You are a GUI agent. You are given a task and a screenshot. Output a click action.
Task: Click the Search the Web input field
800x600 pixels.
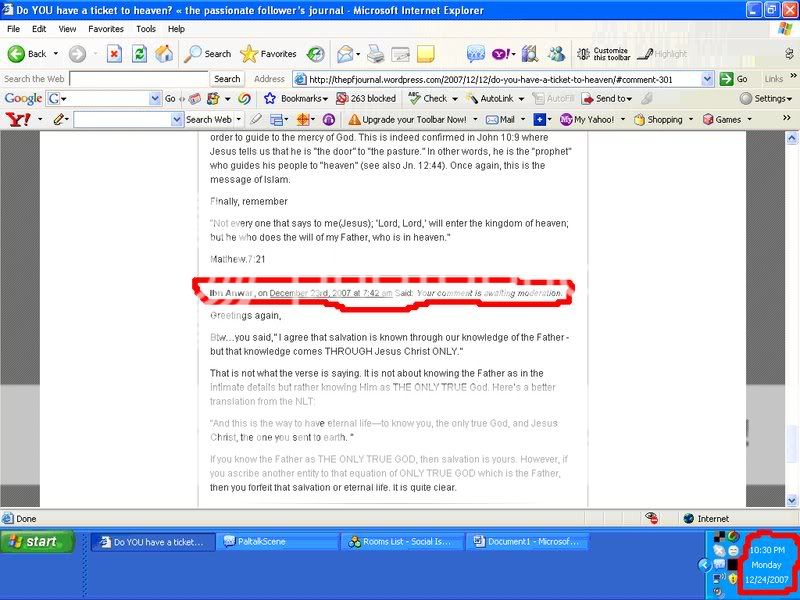pos(138,79)
